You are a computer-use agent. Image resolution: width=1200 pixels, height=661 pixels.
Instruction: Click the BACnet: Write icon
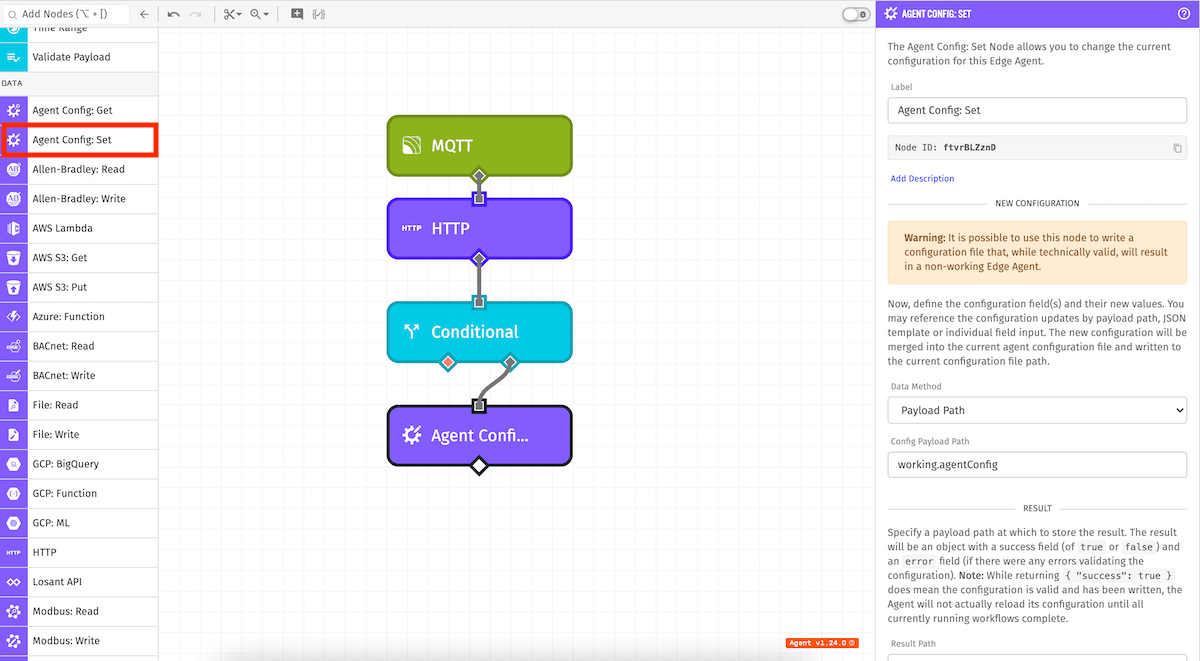point(13,376)
